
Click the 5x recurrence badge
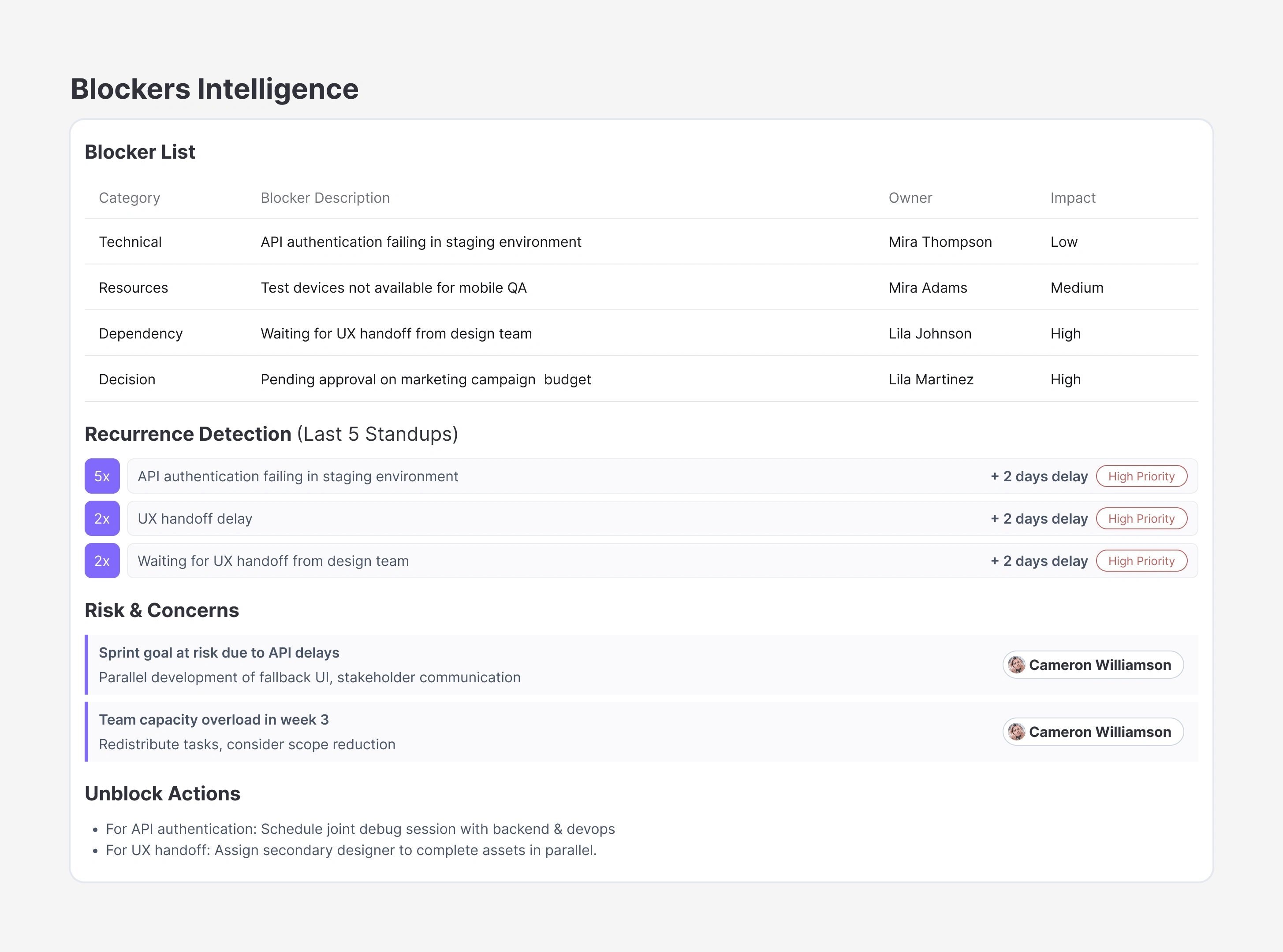click(102, 476)
